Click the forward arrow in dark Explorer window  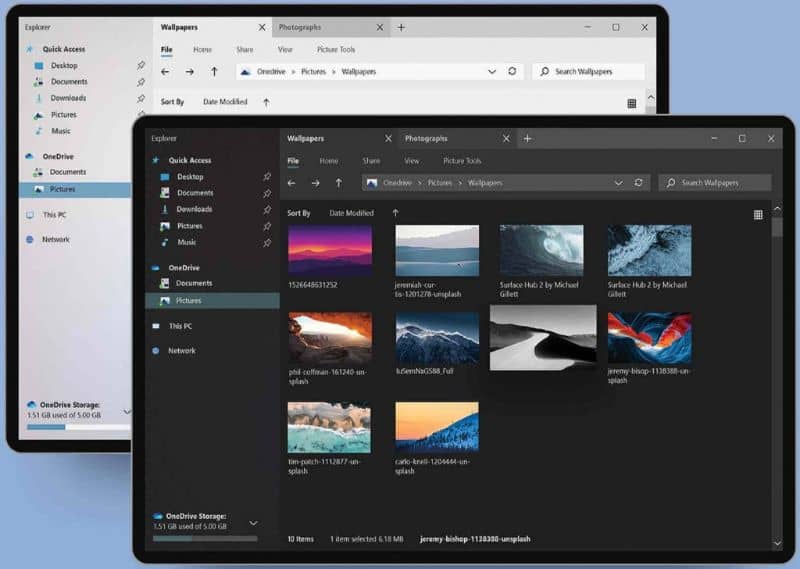point(316,183)
